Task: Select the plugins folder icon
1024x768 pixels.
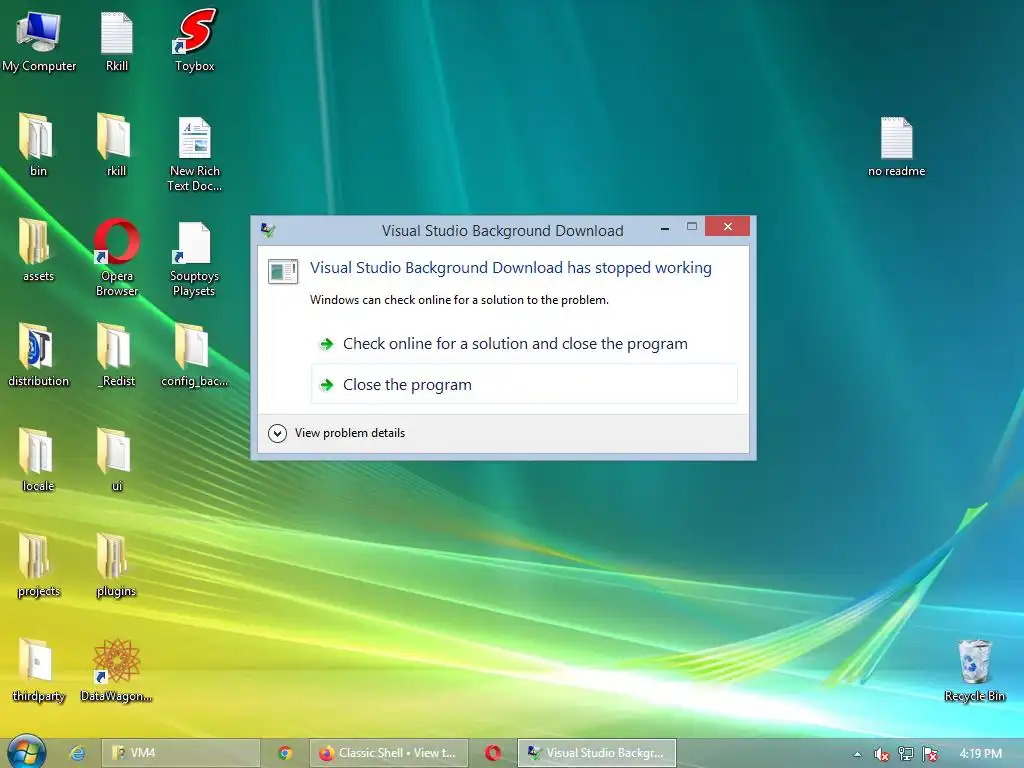Action: [x=116, y=565]
